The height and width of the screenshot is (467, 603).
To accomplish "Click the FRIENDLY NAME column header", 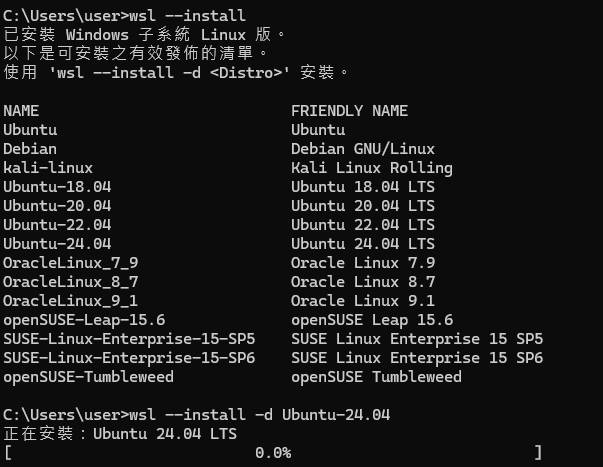I will point(349,111).
